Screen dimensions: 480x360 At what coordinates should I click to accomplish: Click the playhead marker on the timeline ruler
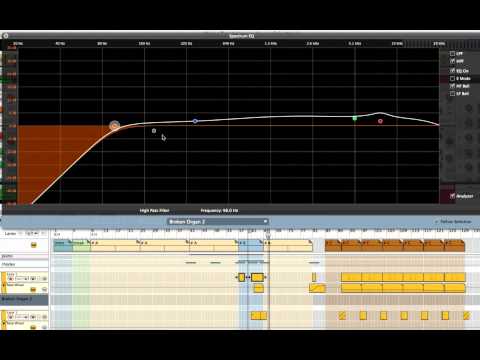[268, 236]
